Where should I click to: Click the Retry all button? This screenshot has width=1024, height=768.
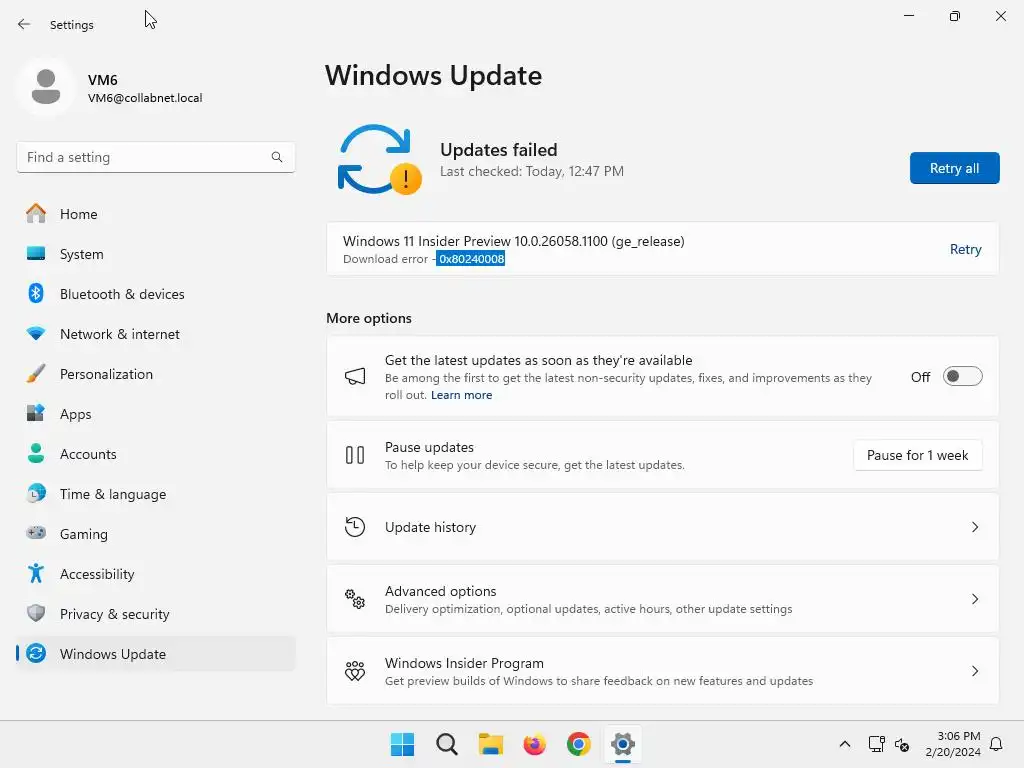954,168
